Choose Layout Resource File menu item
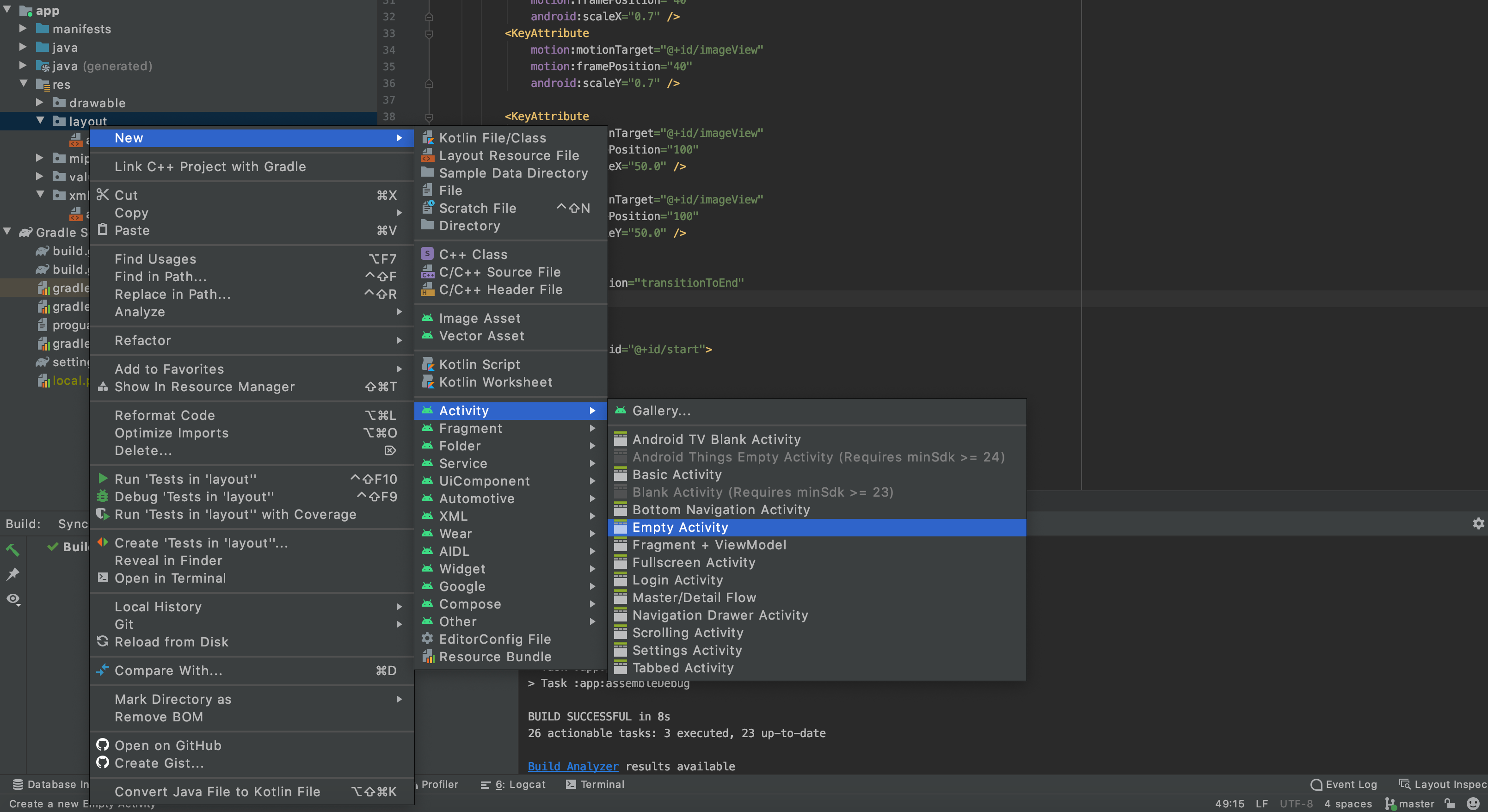The height and width of the screenshot is (812, 1488). pyautogui.click(x=508, y=155)
